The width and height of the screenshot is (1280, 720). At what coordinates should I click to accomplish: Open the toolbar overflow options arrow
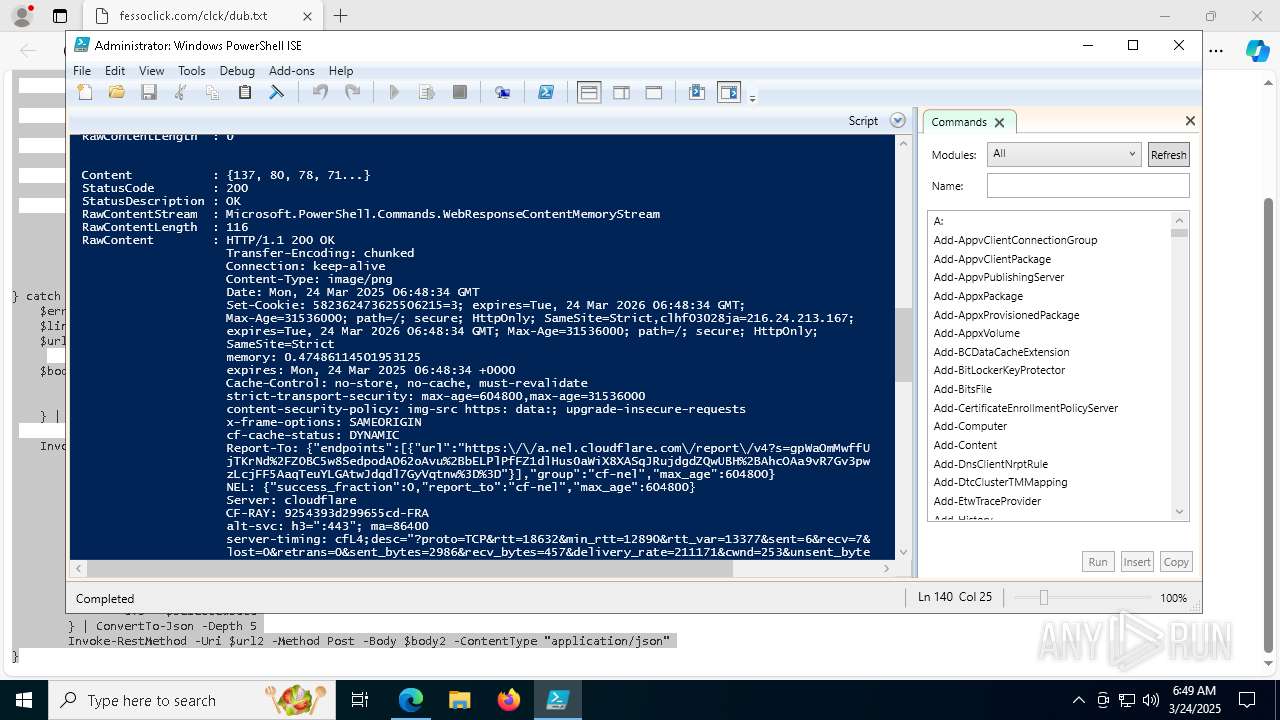753,98
